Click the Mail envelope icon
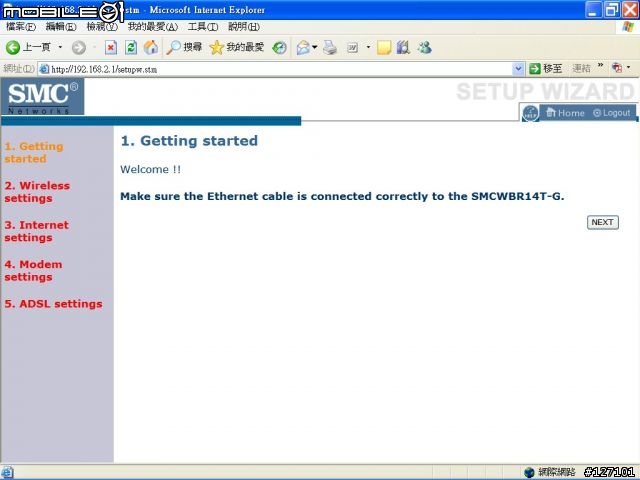Image resolution: width=640 pixels, height=480 pixels. (303, 47)
